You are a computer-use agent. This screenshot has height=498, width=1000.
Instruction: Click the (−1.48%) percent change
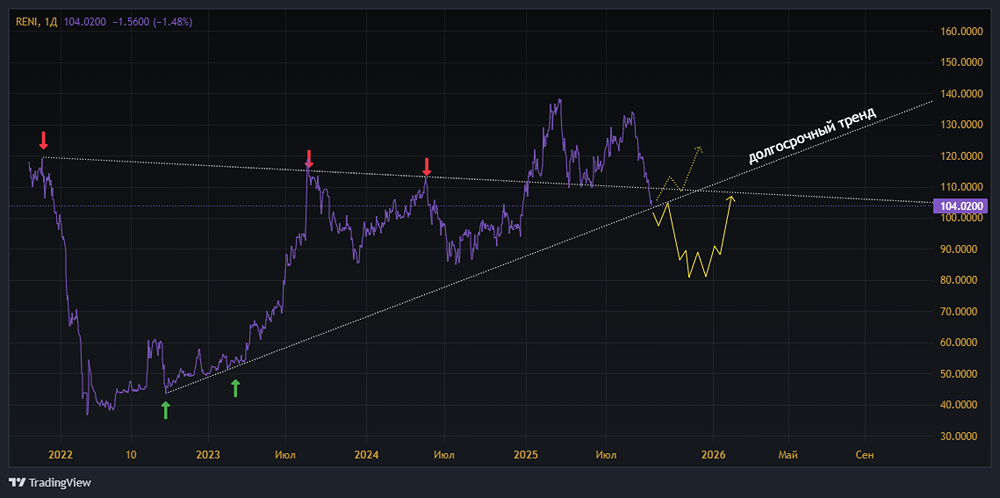tap(173, 22)
